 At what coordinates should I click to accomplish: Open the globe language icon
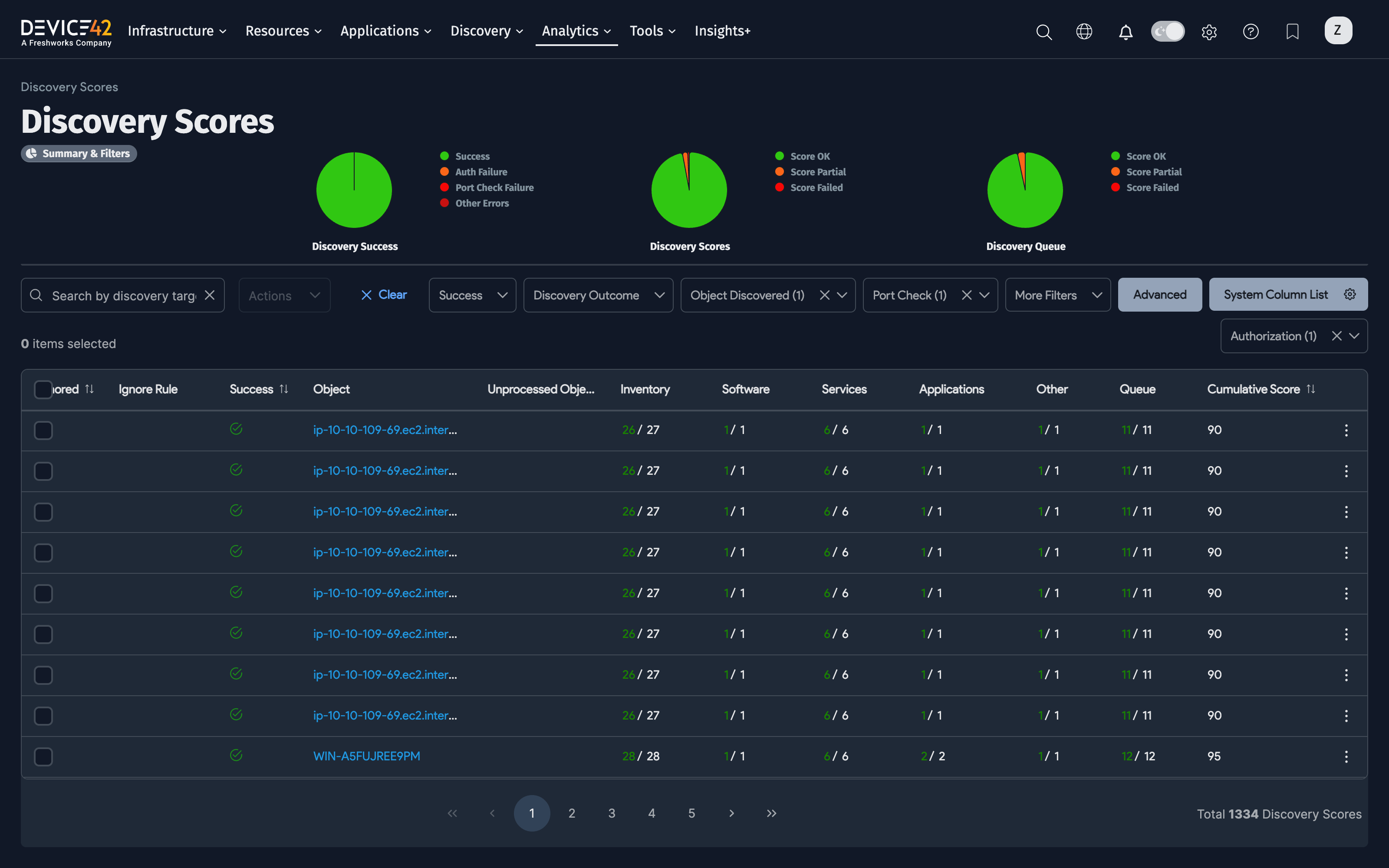tap(1084, 32)
